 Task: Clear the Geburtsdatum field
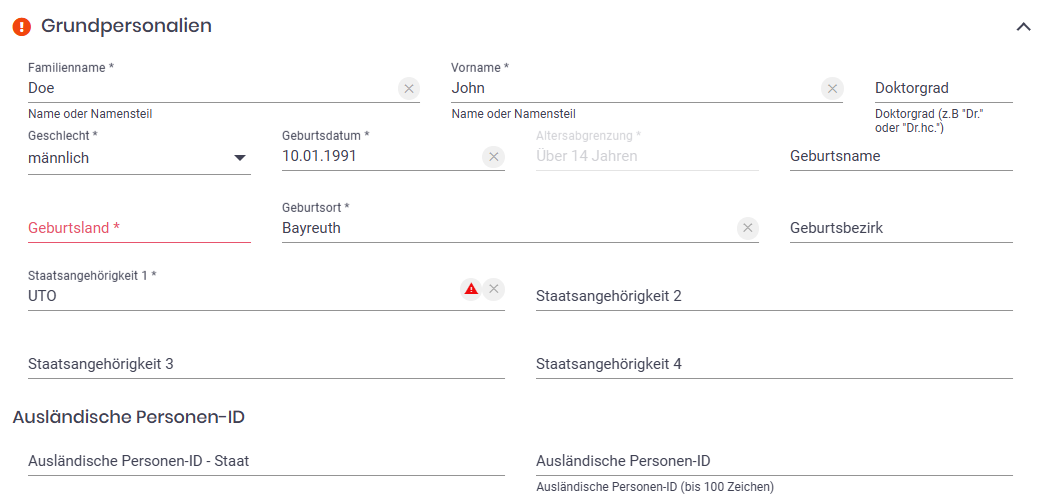[x=493, y=157]
